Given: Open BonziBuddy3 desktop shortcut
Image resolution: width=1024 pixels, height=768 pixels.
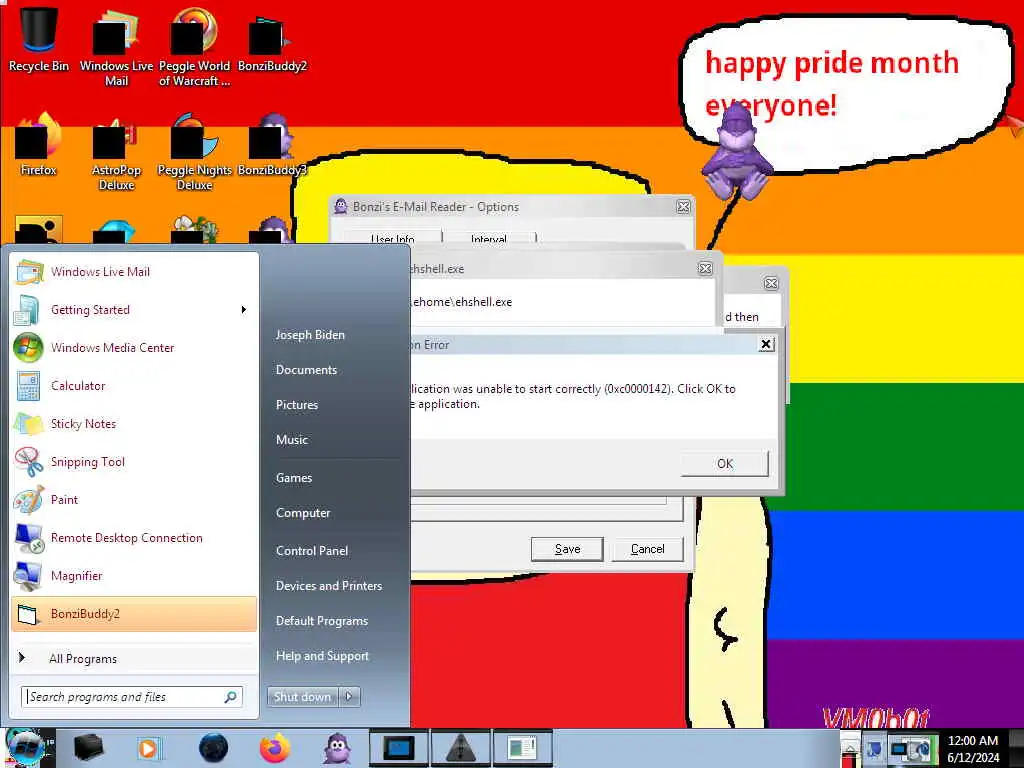Looking at the screenshot, I should click(272, 145).
